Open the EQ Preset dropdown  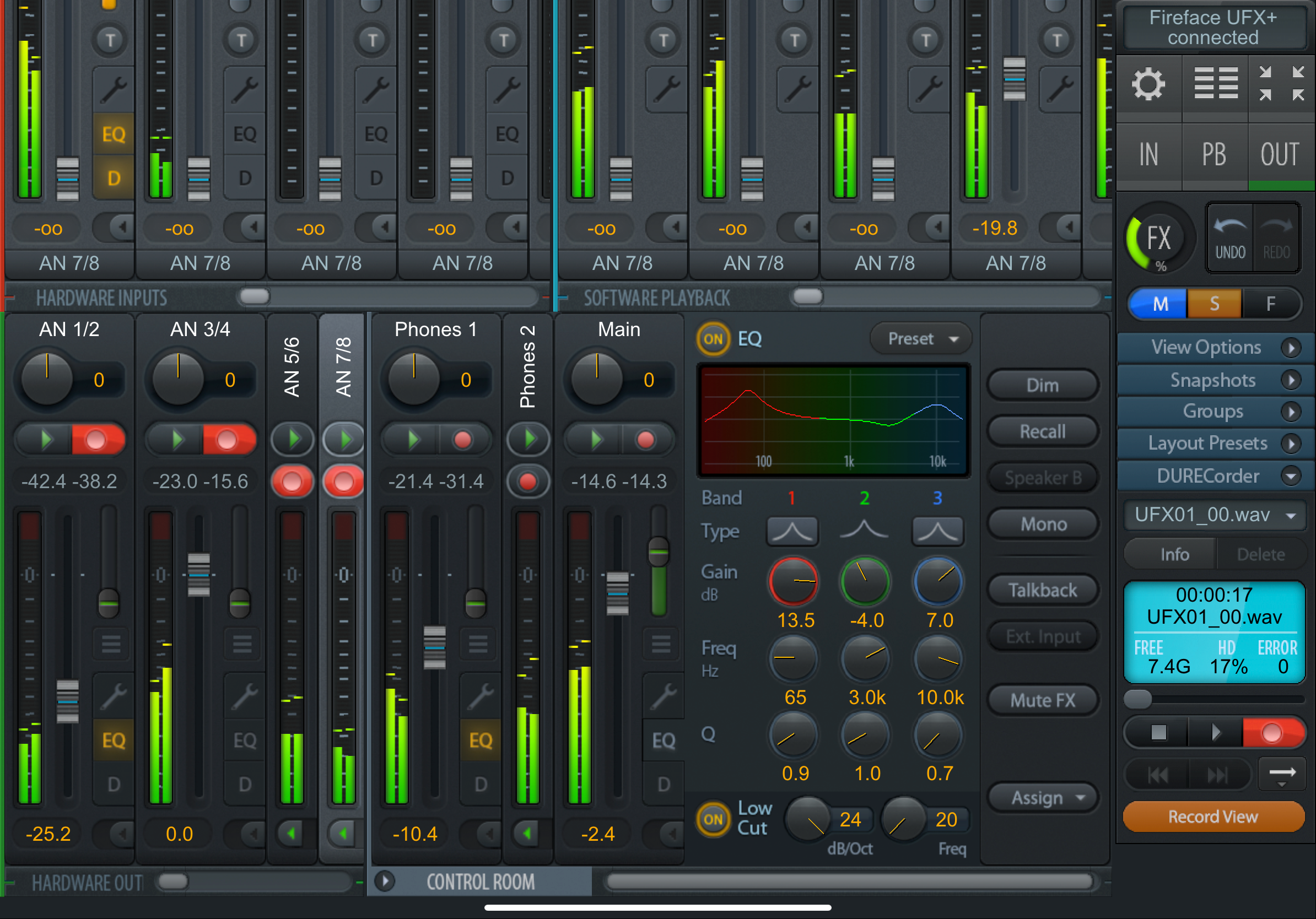(x=921, y=339)
